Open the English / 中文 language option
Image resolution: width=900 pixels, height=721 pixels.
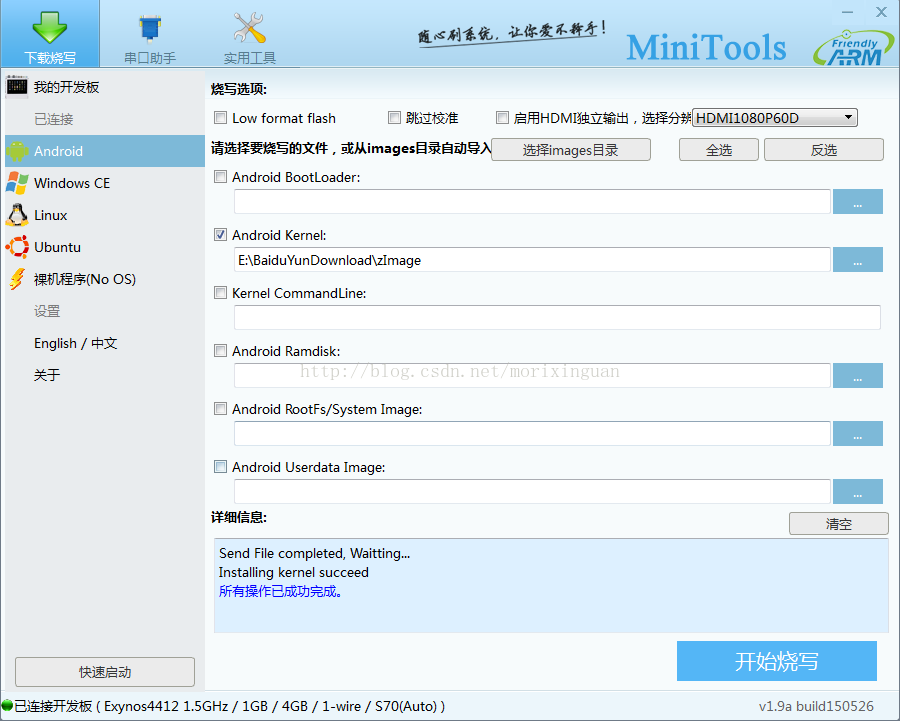[x=76, y=343]
